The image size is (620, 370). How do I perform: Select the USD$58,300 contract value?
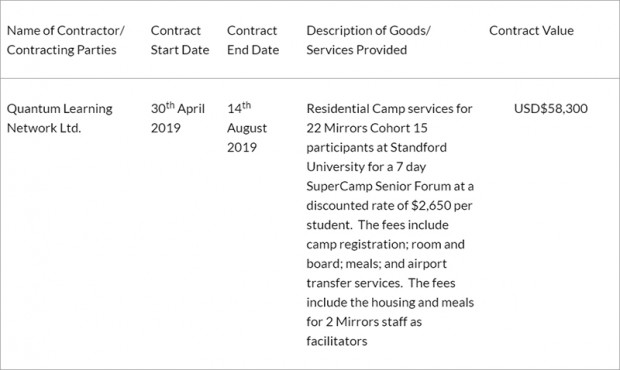[551, 108]
